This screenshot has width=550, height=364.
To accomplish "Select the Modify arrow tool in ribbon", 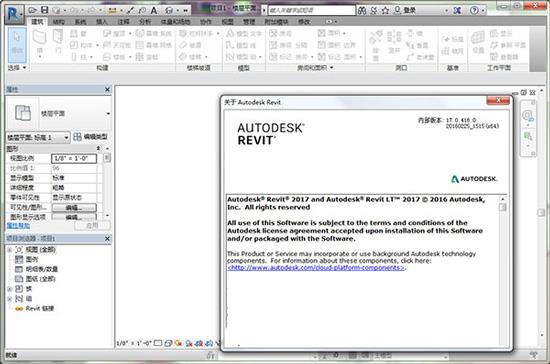I will tap(17, 45).
